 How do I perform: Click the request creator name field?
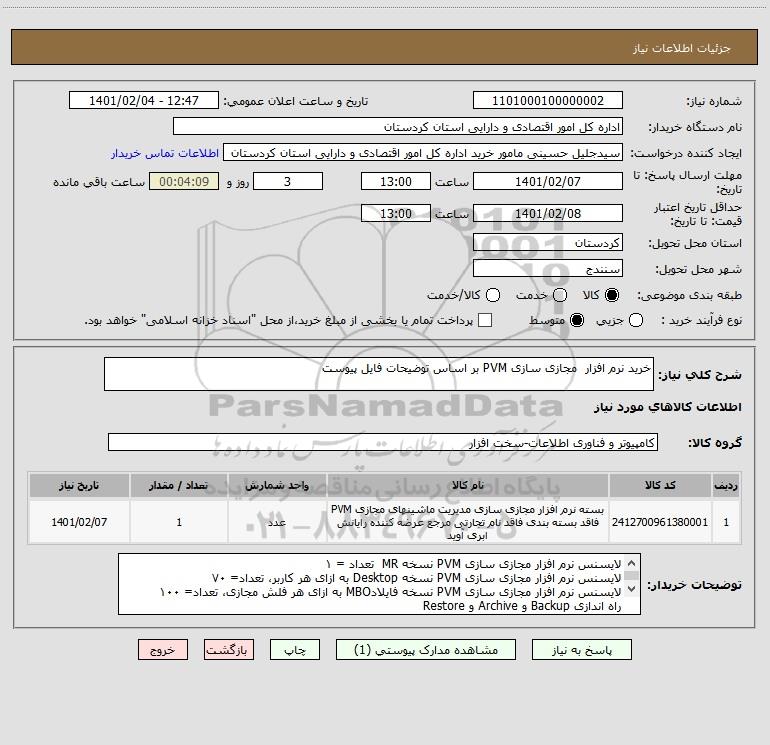pos(423,153)
